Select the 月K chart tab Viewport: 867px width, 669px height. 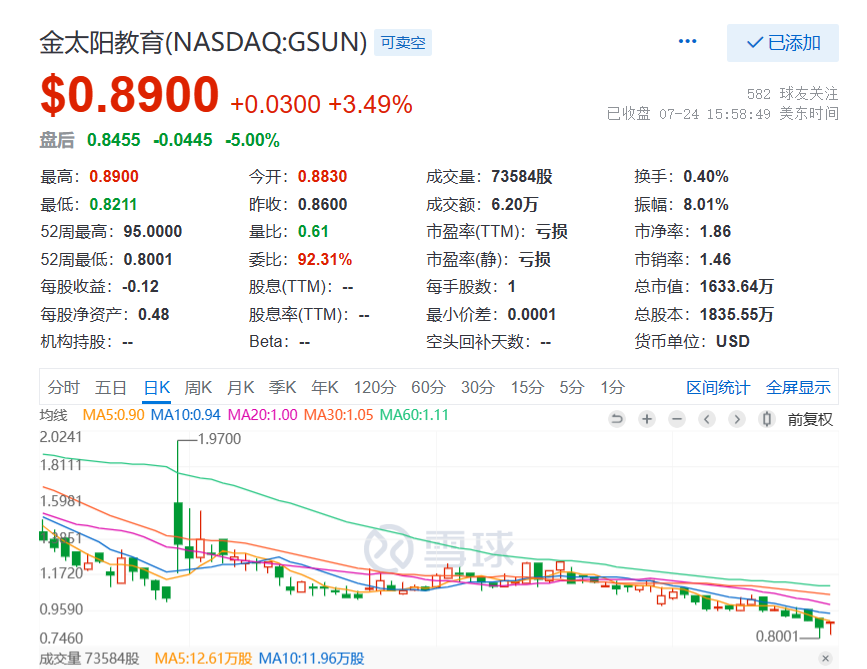tap(241, 387)
